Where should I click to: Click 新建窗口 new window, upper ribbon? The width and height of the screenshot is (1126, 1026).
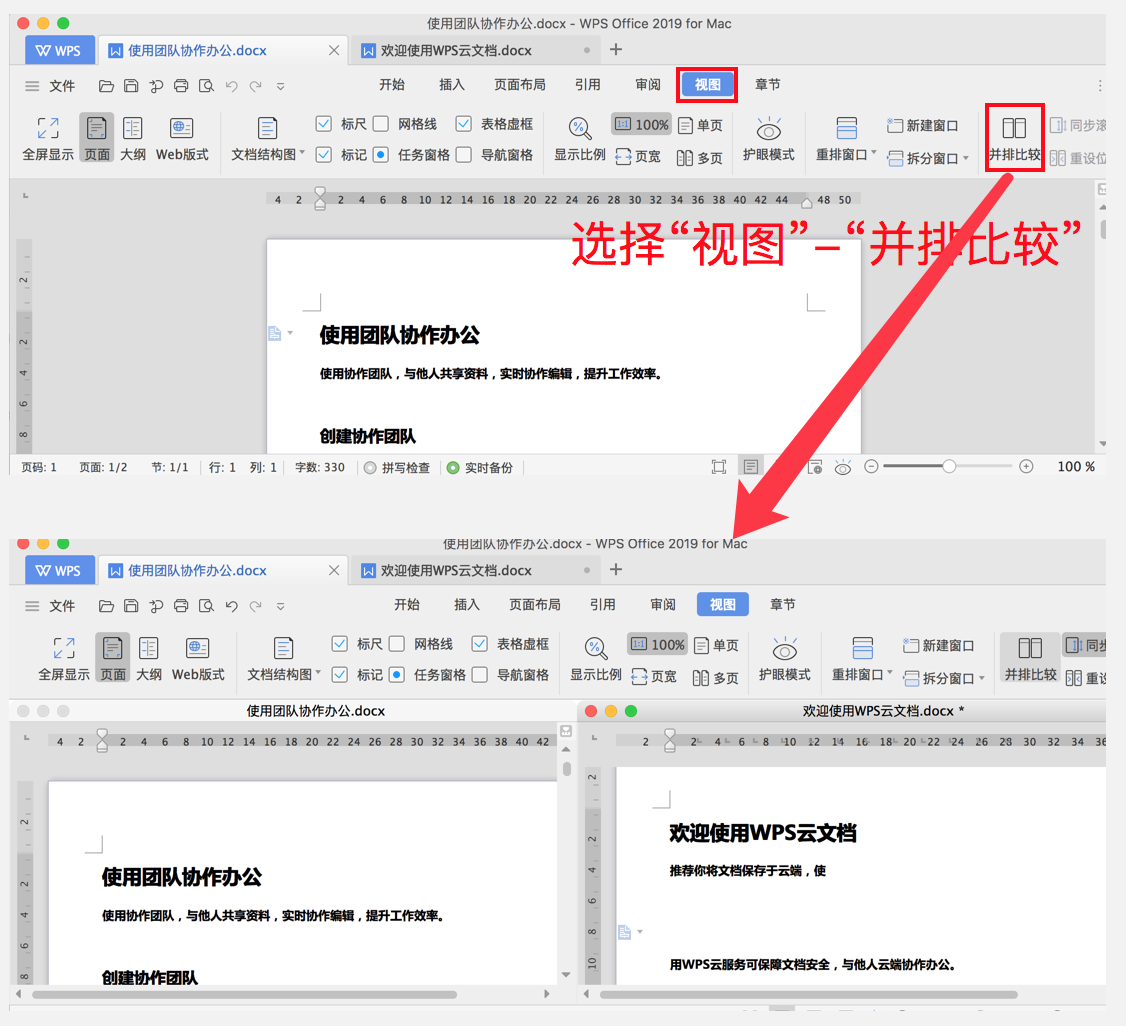922,126
